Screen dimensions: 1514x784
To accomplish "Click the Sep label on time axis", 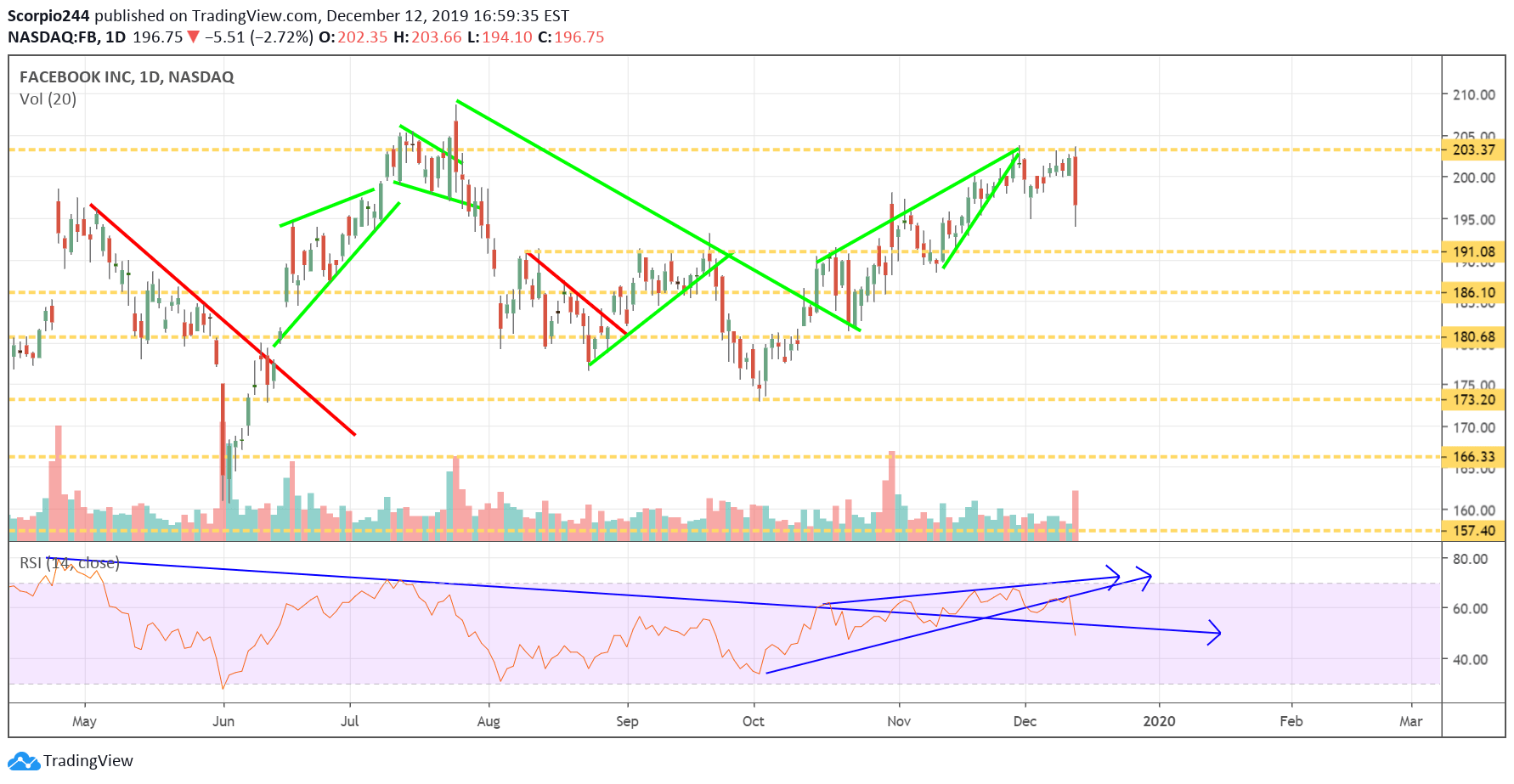I will tap(627, 721).
